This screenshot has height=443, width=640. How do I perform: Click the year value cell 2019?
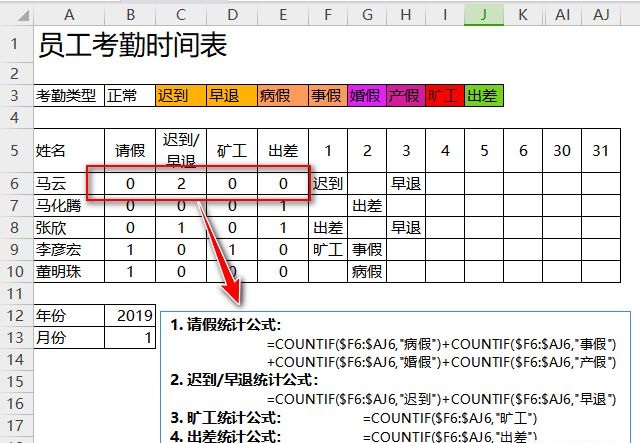pyautogui.click(x=132, y=315)
